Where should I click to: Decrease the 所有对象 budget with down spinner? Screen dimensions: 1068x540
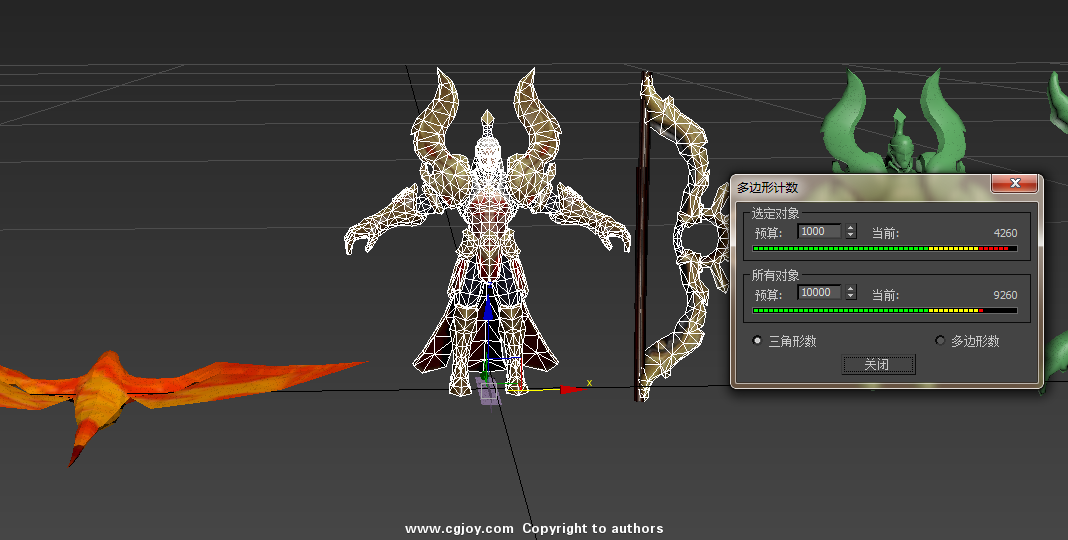tap(851, 297)
